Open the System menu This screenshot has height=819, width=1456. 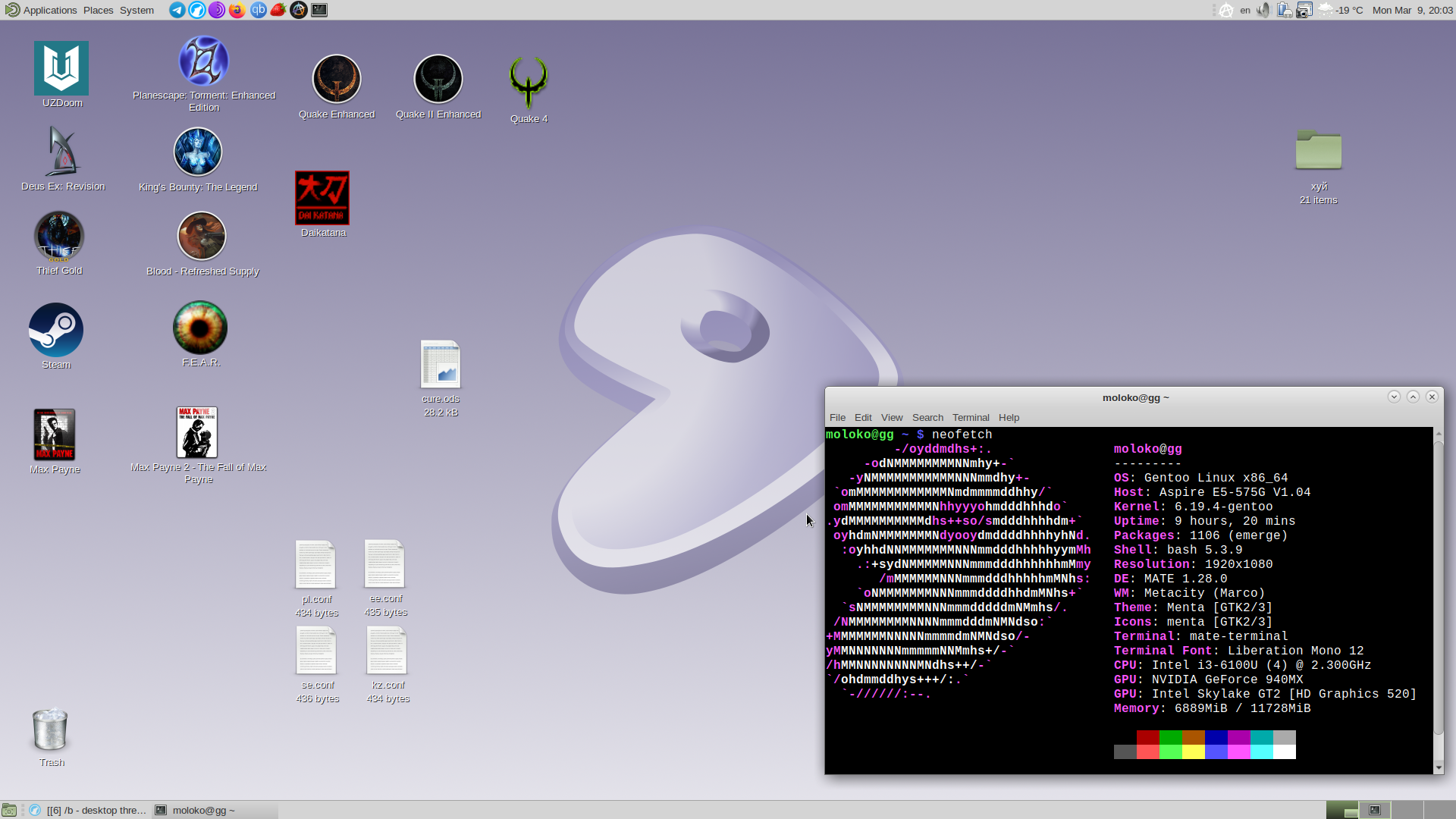point(136,10)
